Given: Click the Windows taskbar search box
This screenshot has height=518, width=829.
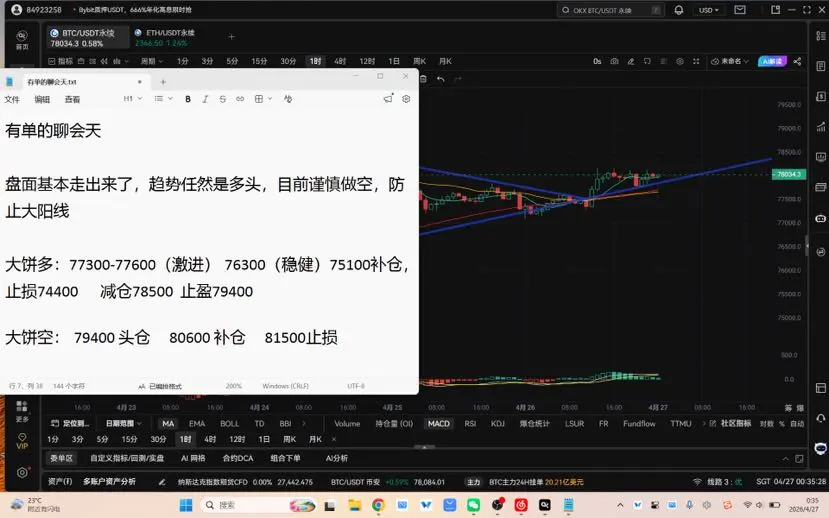Looking at the screenshot, I should (x=259, y=505).
